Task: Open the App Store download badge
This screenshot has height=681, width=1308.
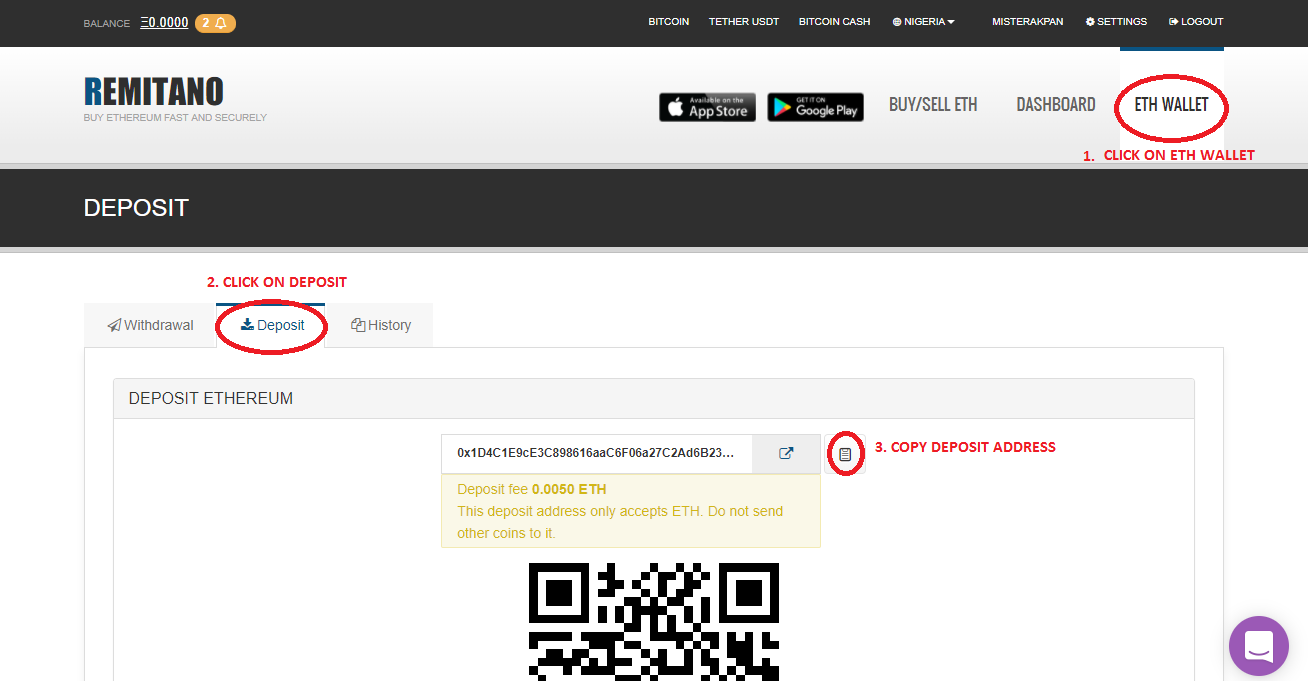Action: [707, 107]
